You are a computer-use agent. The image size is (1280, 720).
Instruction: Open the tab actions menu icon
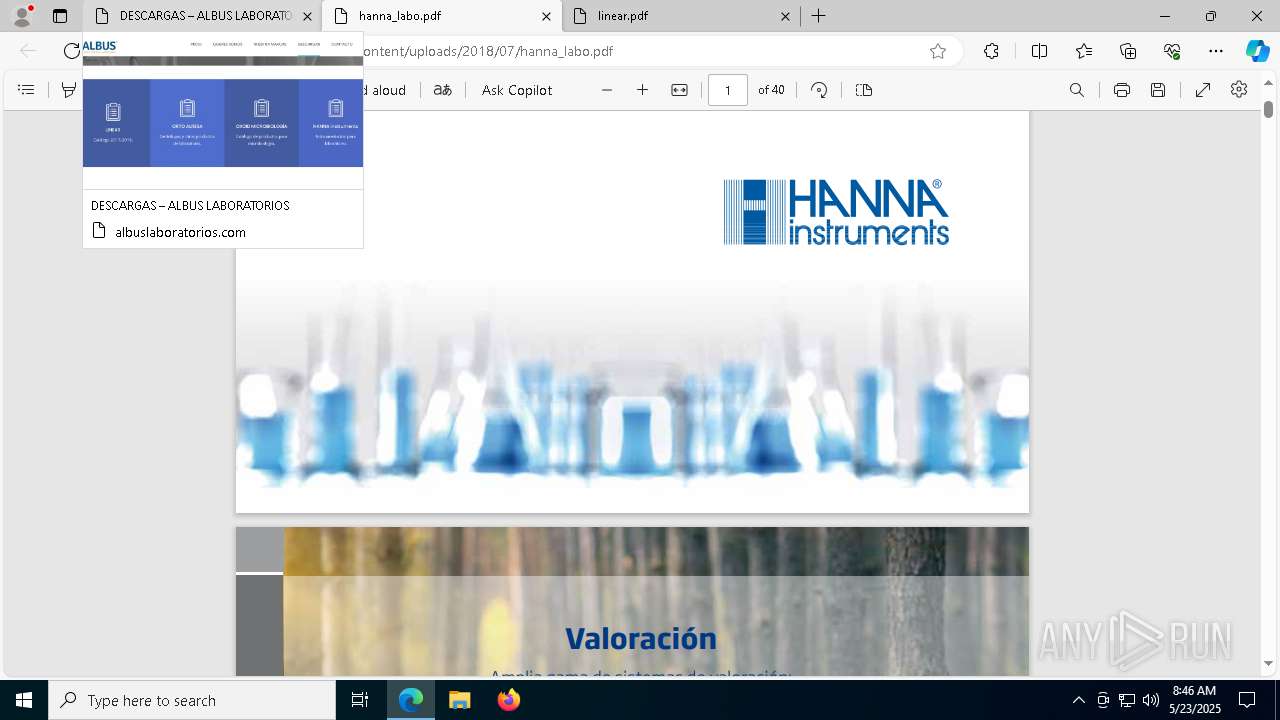point(60,16)
